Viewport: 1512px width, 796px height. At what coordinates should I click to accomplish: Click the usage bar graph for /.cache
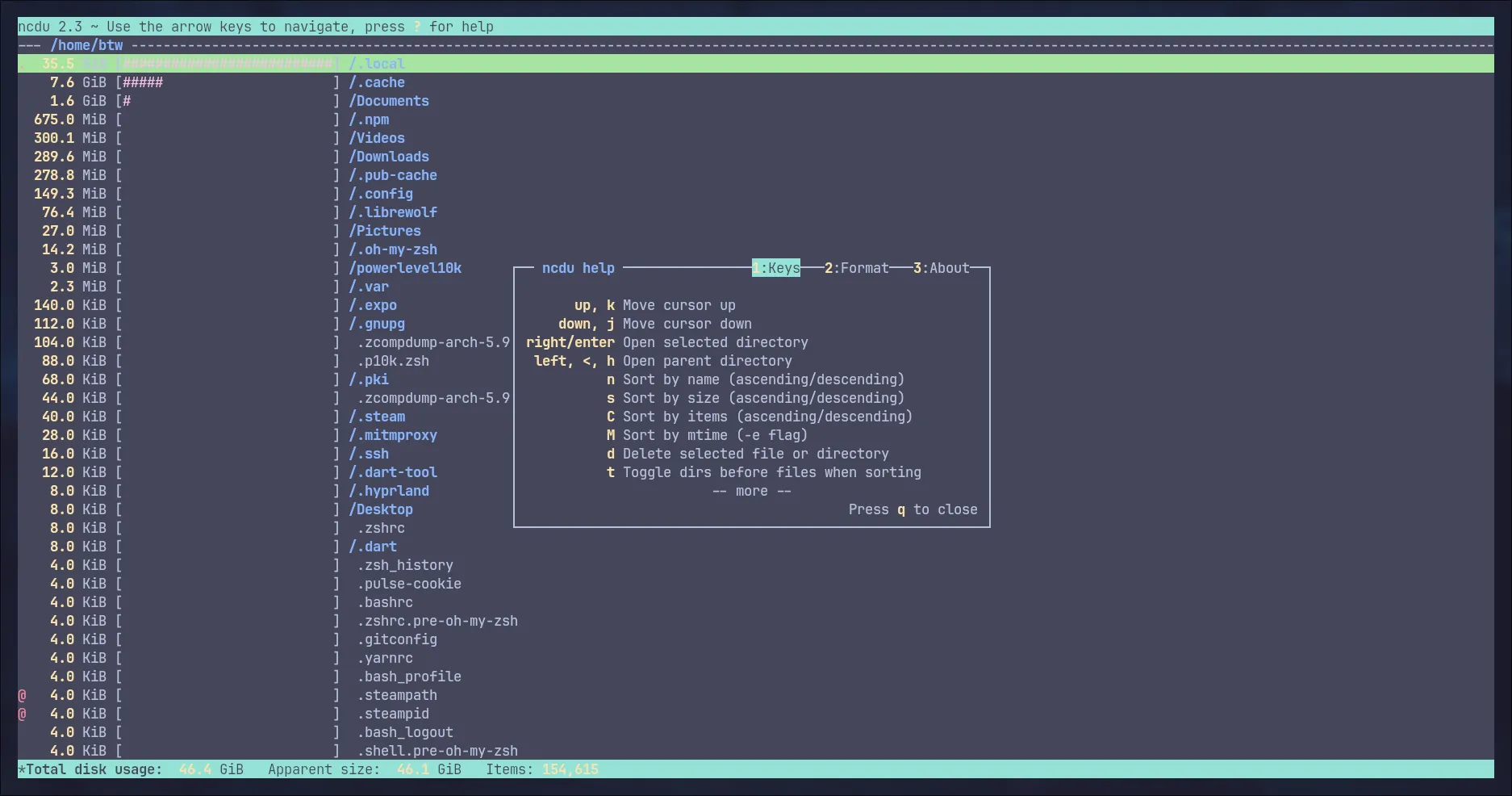point(227,82)
